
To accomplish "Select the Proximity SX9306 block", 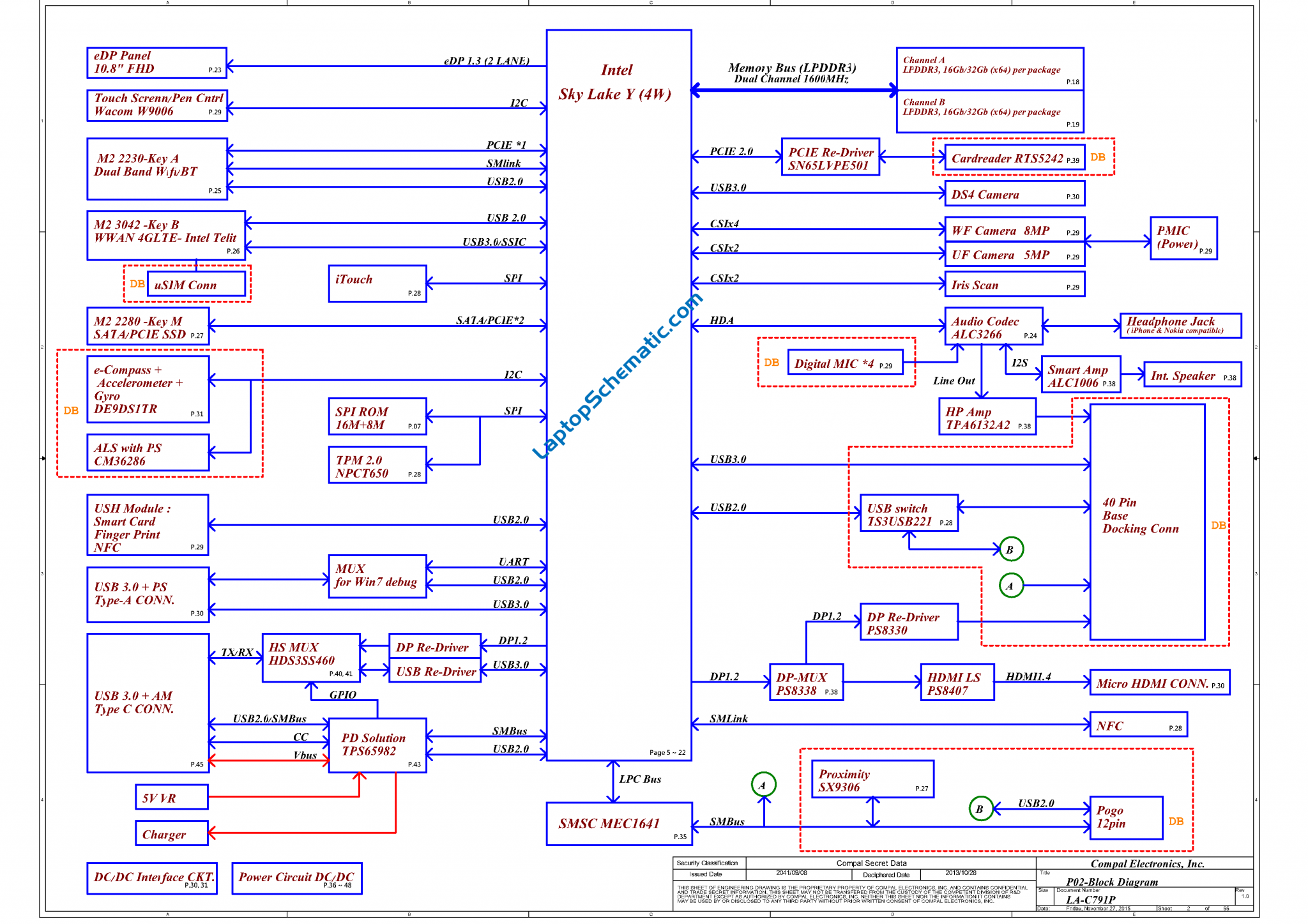I will (873, 779).
